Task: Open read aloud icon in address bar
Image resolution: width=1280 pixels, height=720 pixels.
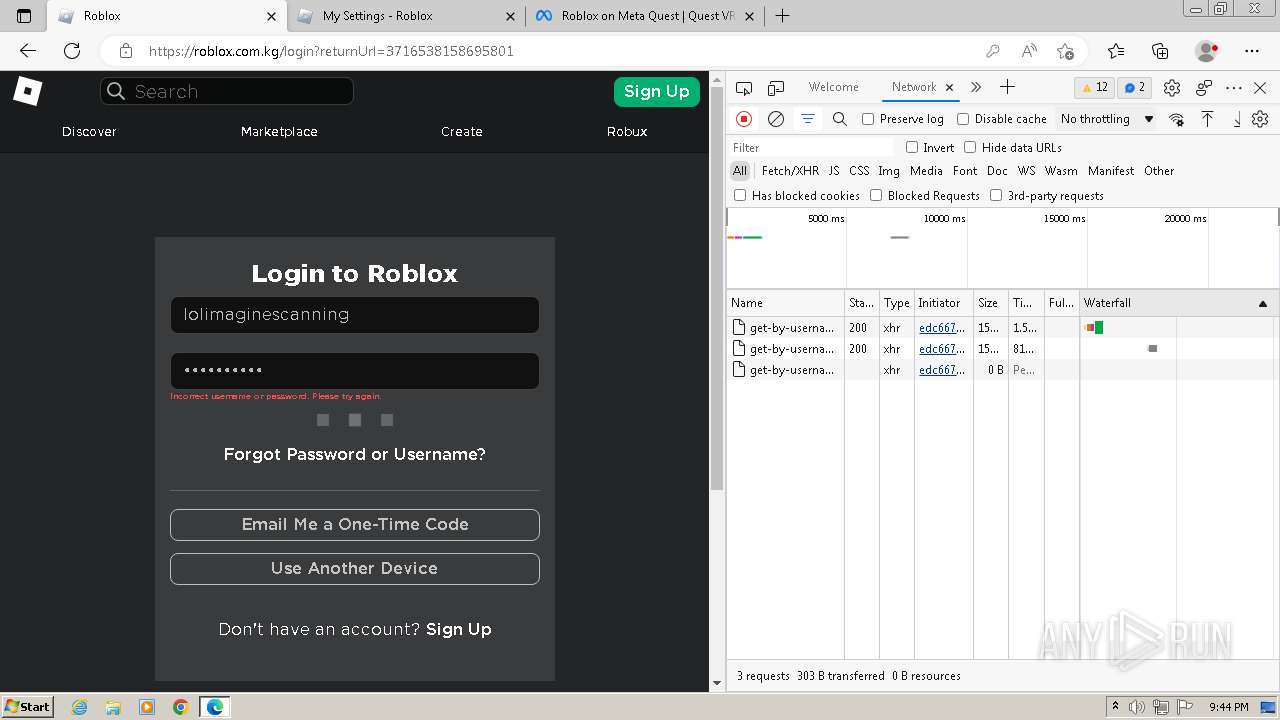Action: pos(1029,51)
